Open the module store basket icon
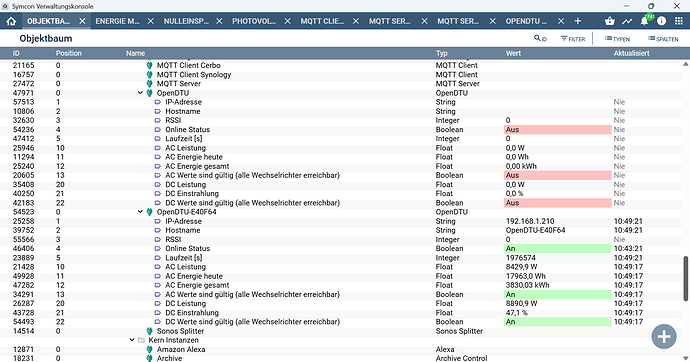 coord(609,21)
